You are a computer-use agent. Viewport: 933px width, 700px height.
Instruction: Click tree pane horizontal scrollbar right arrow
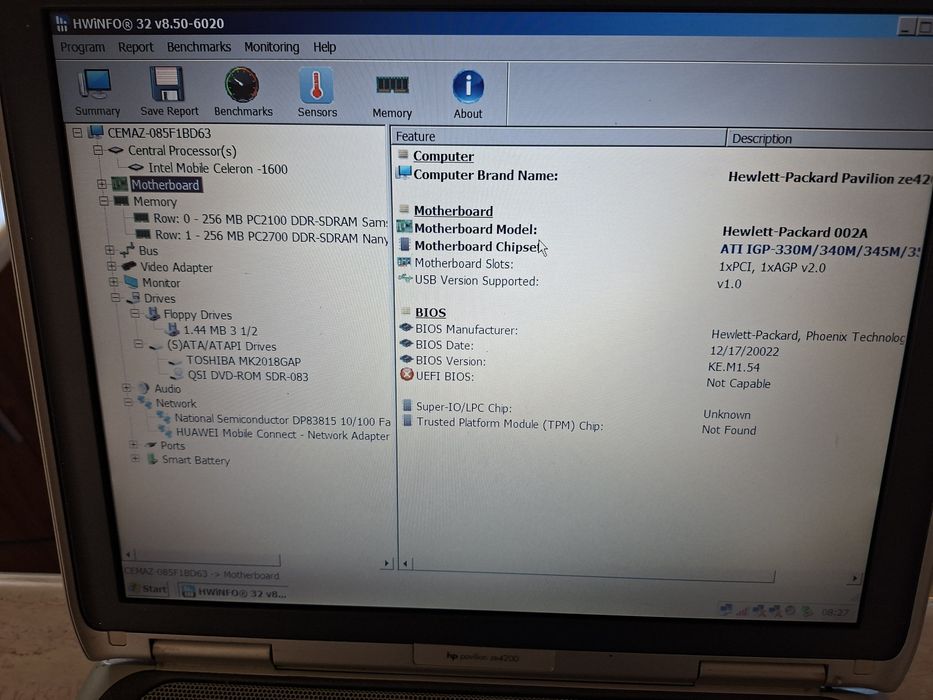click(386, 562)
